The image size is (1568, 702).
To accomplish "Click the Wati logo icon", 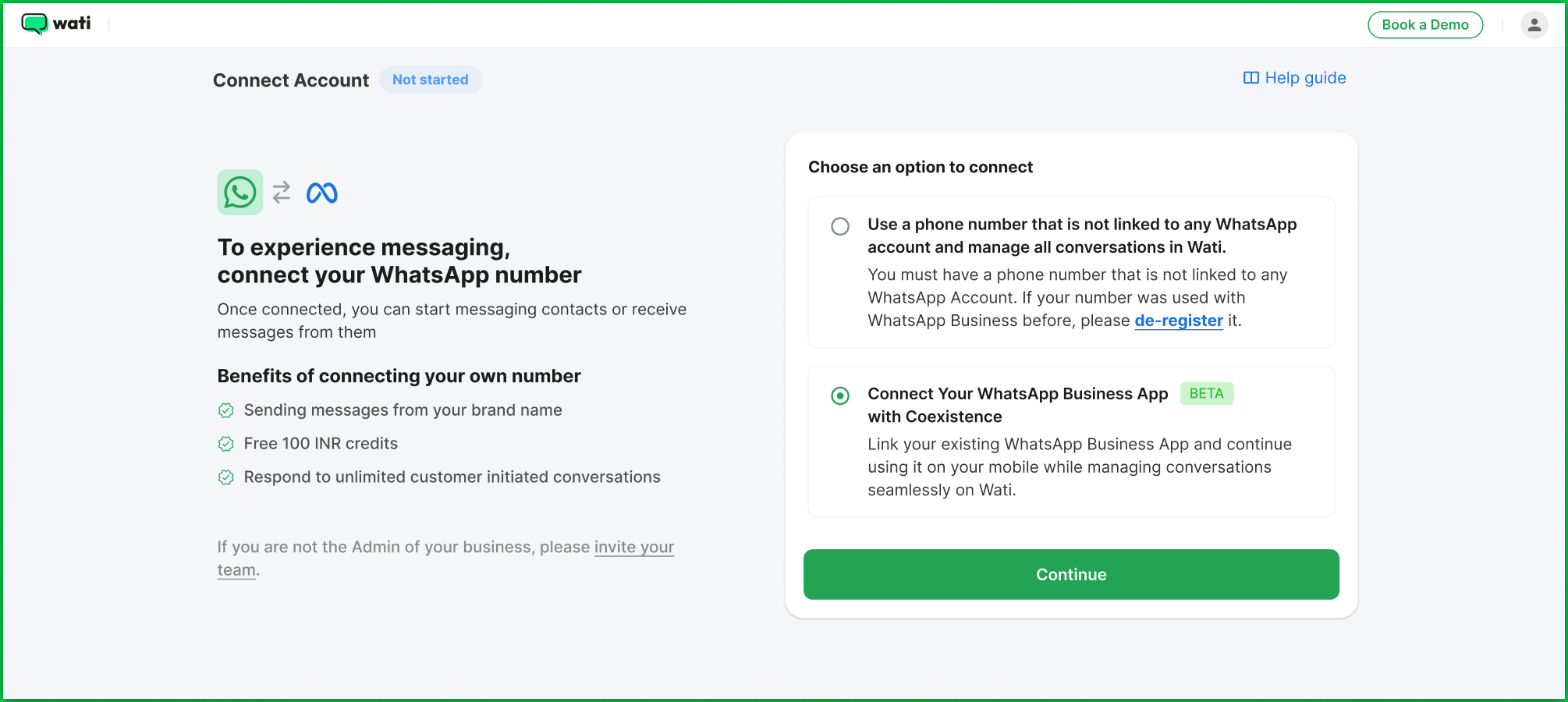I will pyautogui.click(x=34, y=24).
